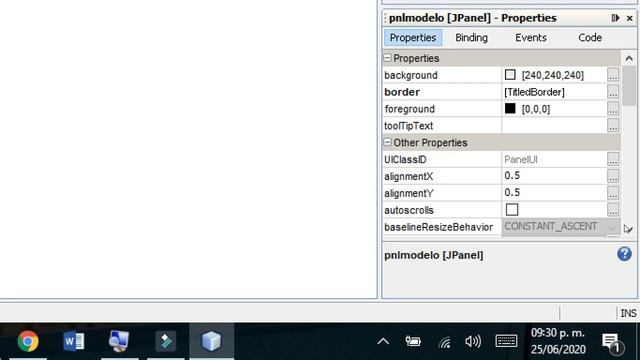This screenshot has width=640, height=360.
Task: Click scrollbar up arrow in Properties
Action: 629,59
